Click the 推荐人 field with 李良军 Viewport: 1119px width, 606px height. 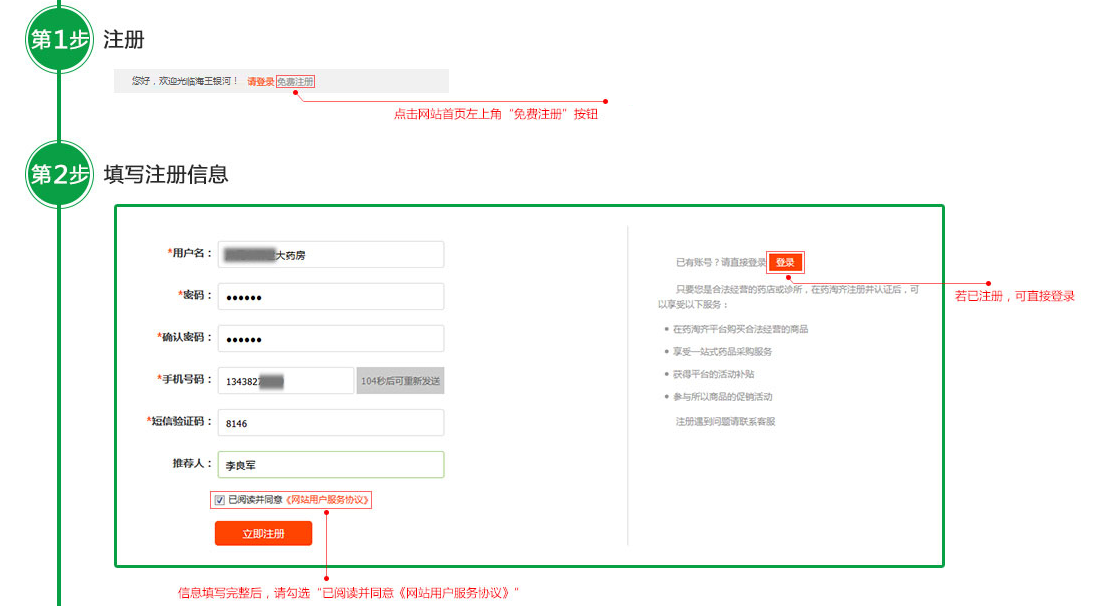click(330, 465)
